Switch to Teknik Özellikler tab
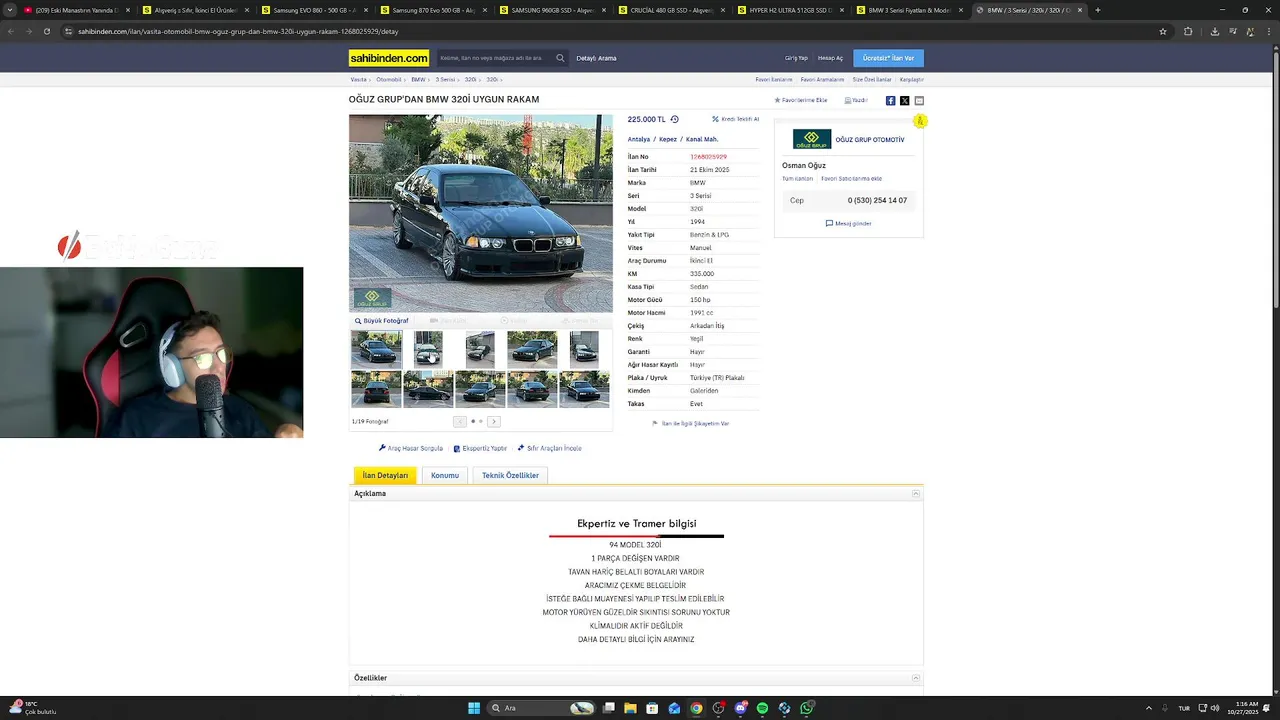 (510, 475)
